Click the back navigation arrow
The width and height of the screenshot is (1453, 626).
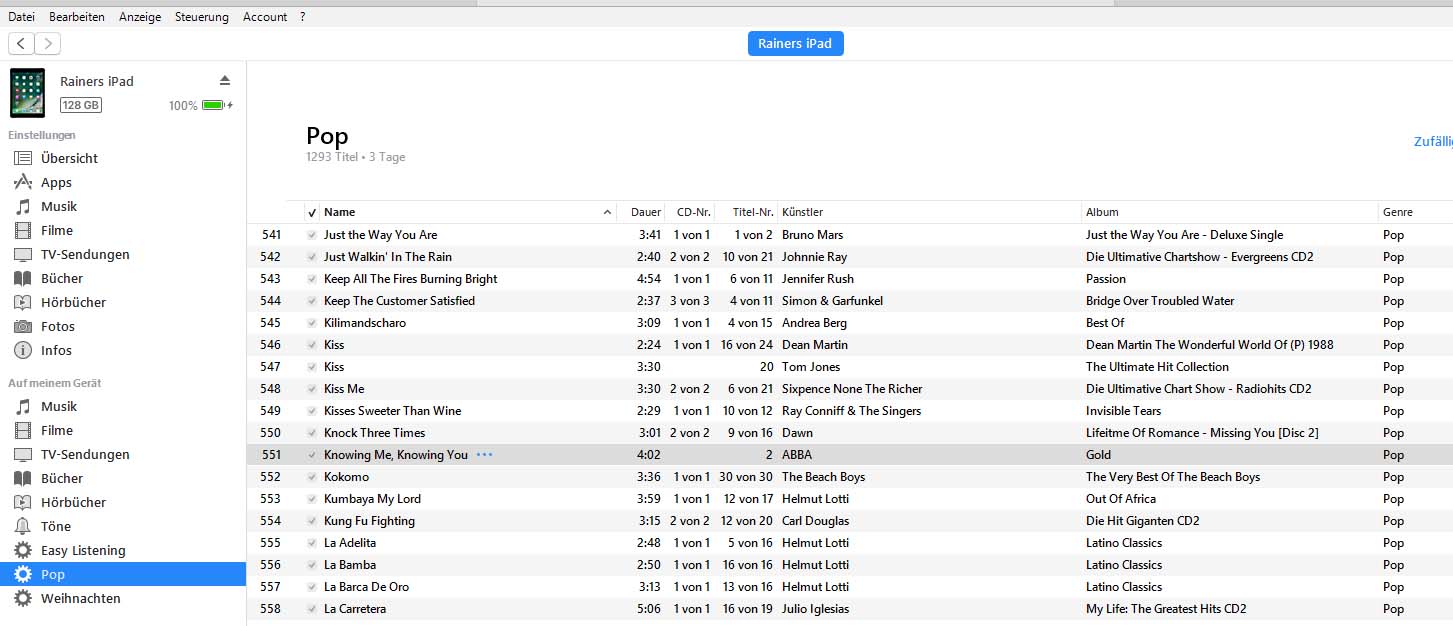point(21,43)
